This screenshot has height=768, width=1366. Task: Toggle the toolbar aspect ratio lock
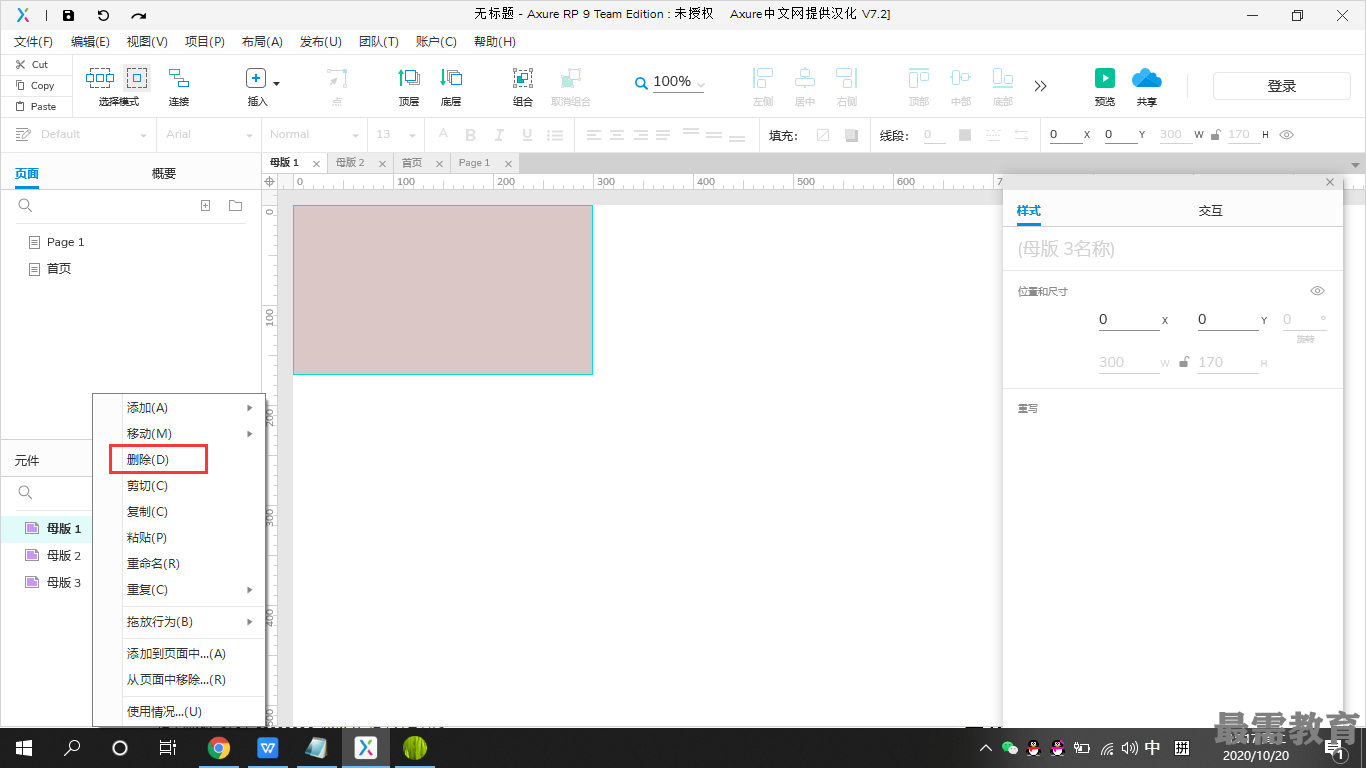pyautogui.click(x=1215, y=135)
